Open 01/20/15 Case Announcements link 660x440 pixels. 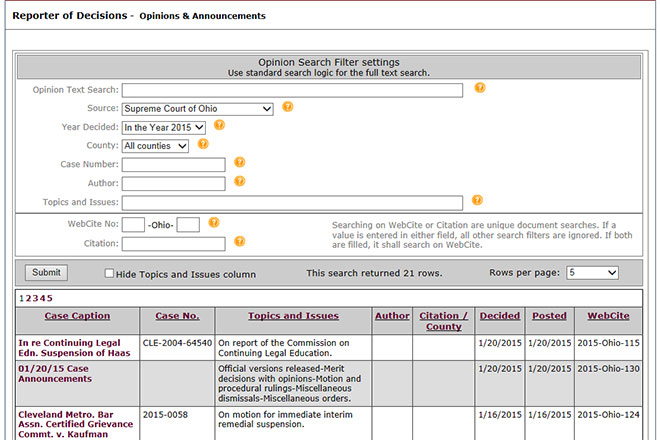(x=55, y=373)
